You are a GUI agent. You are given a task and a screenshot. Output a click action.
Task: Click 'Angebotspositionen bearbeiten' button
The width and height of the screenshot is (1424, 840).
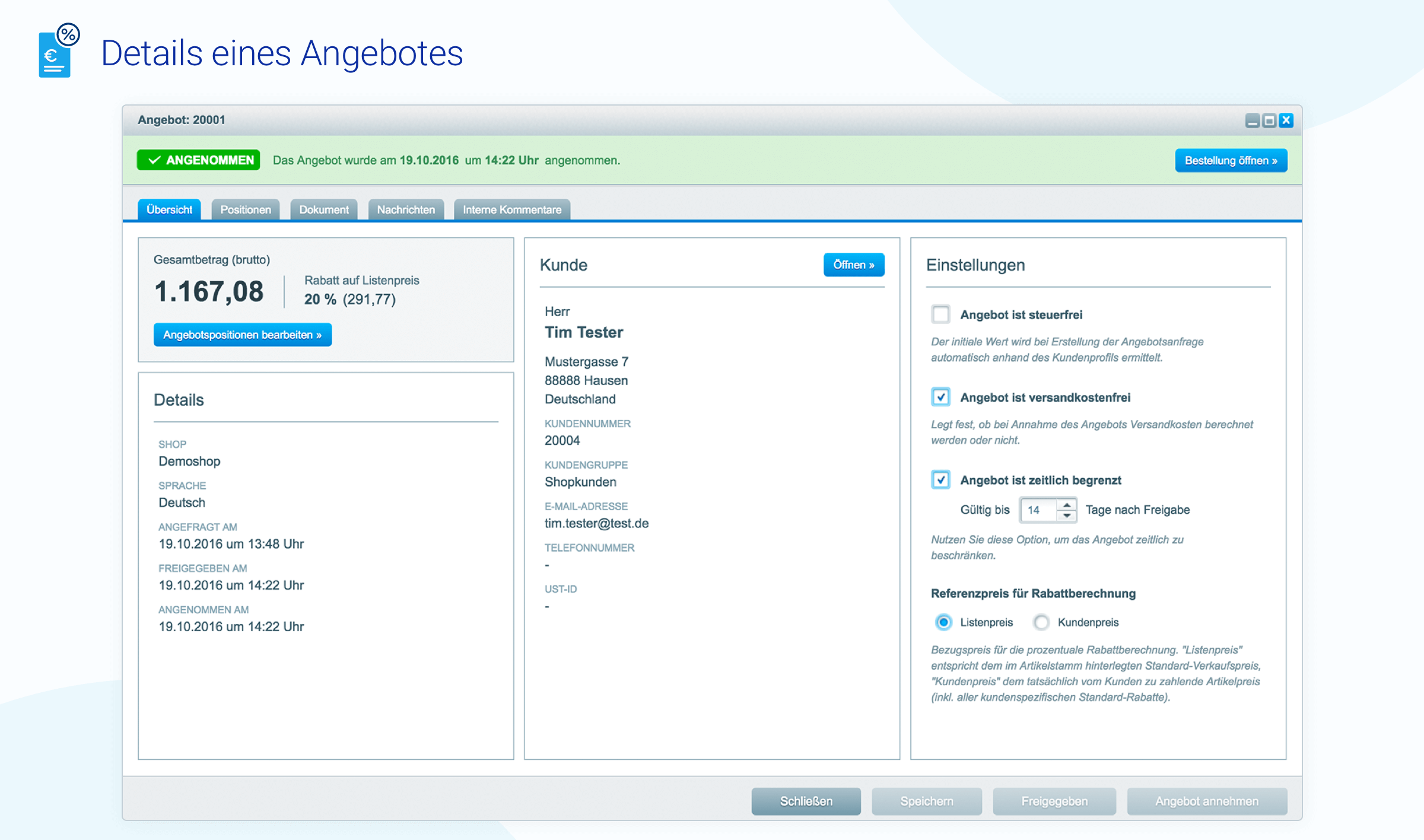[x=243, y=335]
